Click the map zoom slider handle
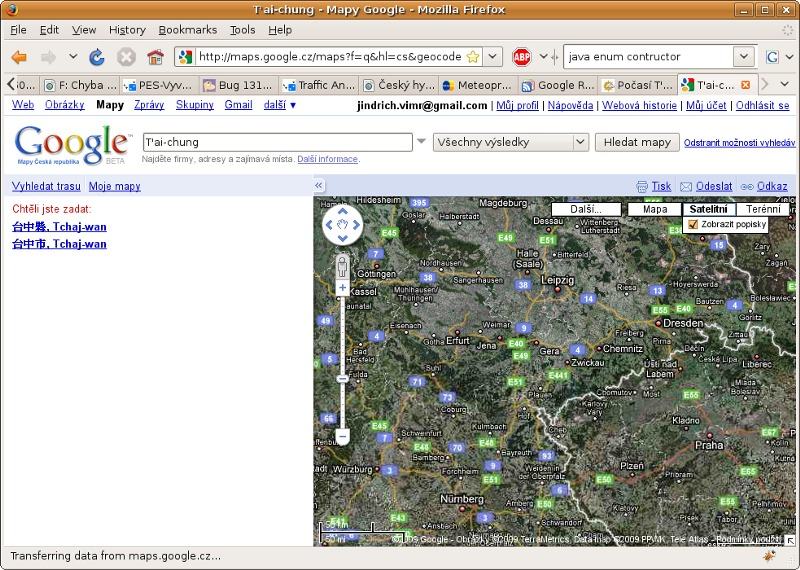Image resolution: width=800 pixels, height=570 pixels. click(342, 379)
